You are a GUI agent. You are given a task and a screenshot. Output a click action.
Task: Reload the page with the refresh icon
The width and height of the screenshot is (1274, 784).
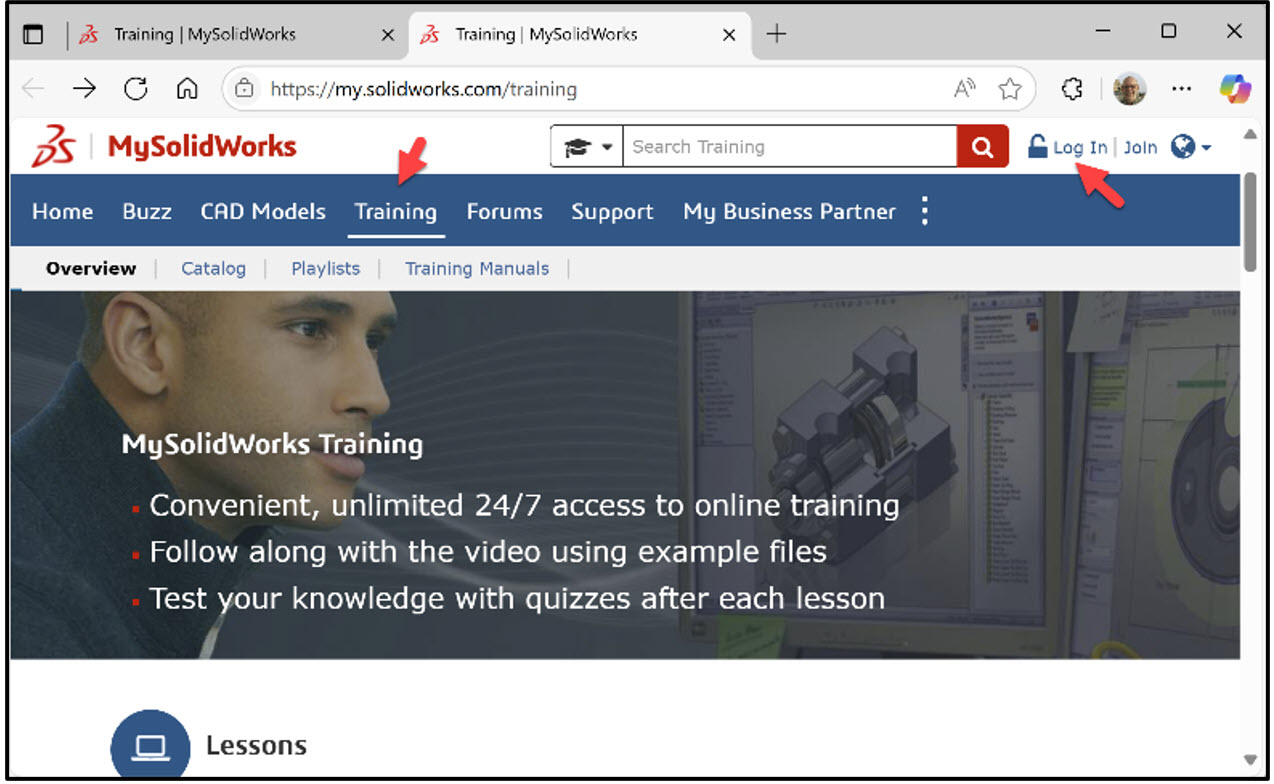[135, 88]
